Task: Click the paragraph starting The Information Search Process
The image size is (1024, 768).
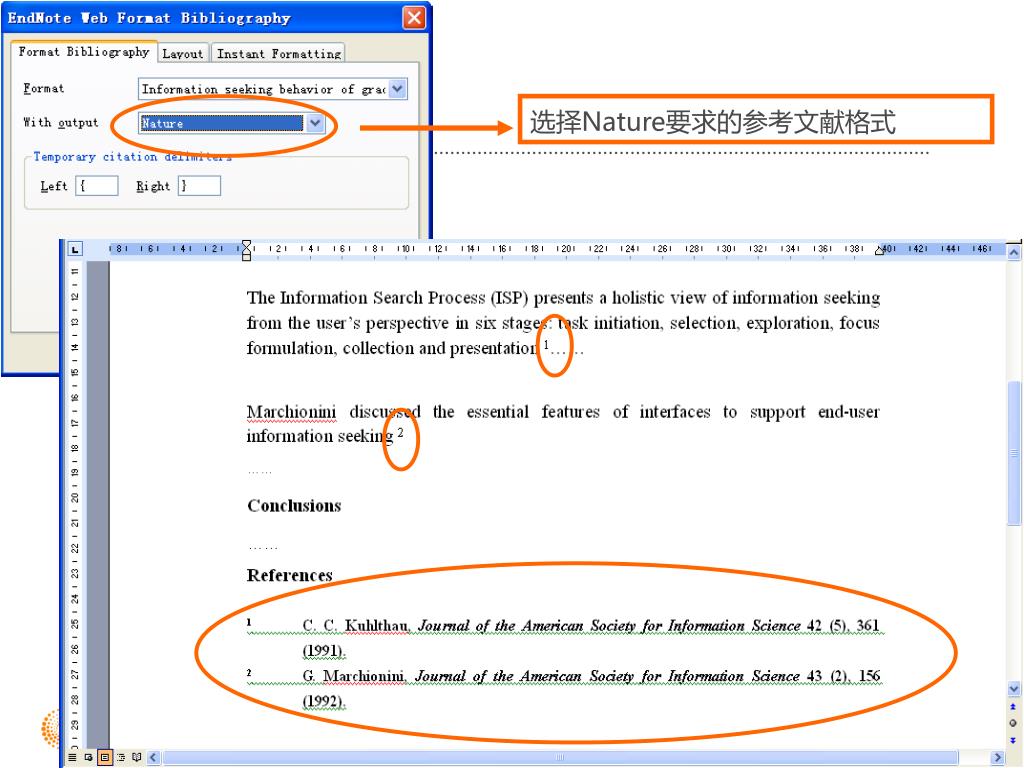Action: pos(563,323)
